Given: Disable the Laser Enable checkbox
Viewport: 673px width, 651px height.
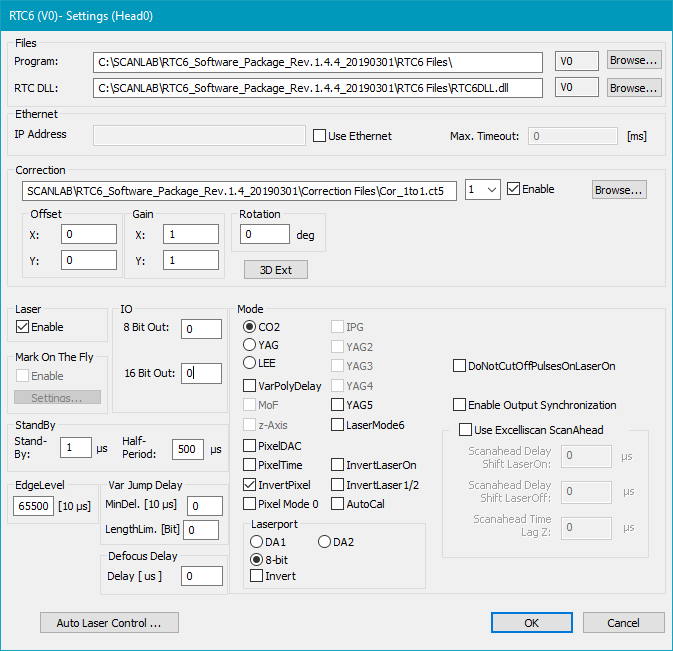Looking at the screenshot, I should tap(23, 327).
